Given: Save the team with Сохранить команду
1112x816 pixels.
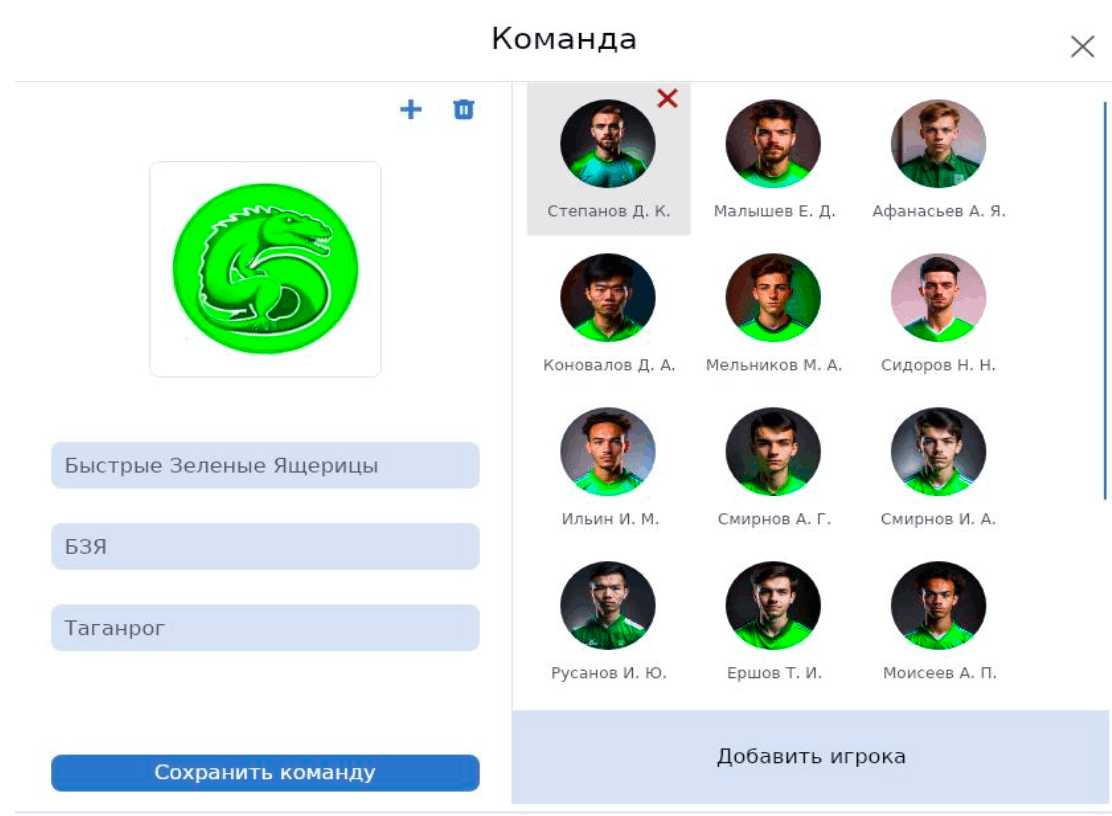Looking at the screenshot, I should pyautogui.click(x=265, y=772).
